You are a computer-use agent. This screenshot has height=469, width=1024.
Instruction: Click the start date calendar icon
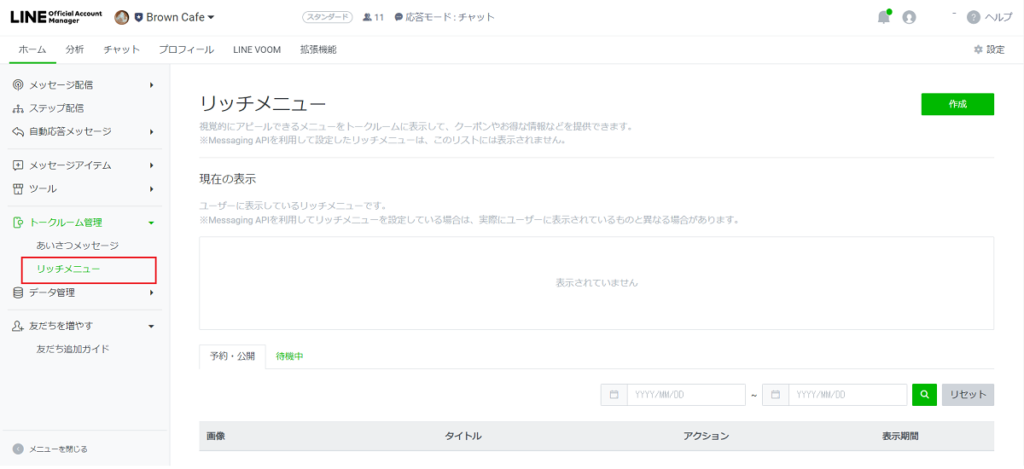click(614, 395)
